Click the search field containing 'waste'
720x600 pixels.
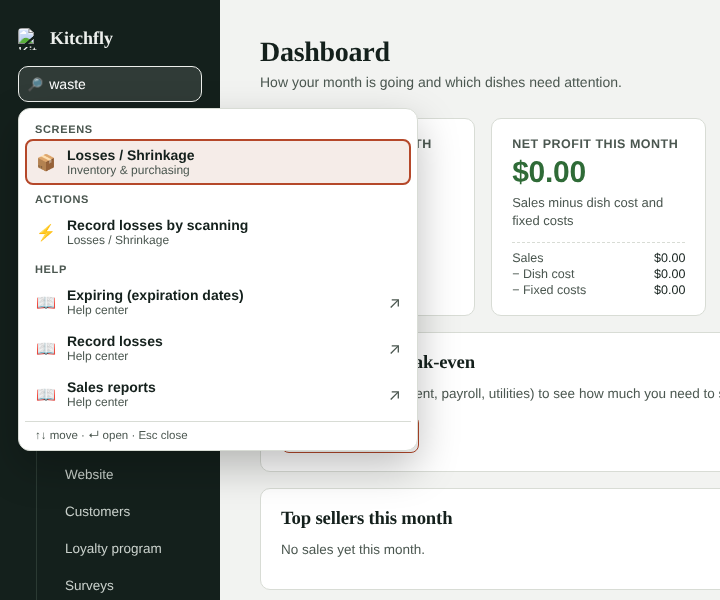(x=110, y=84)
